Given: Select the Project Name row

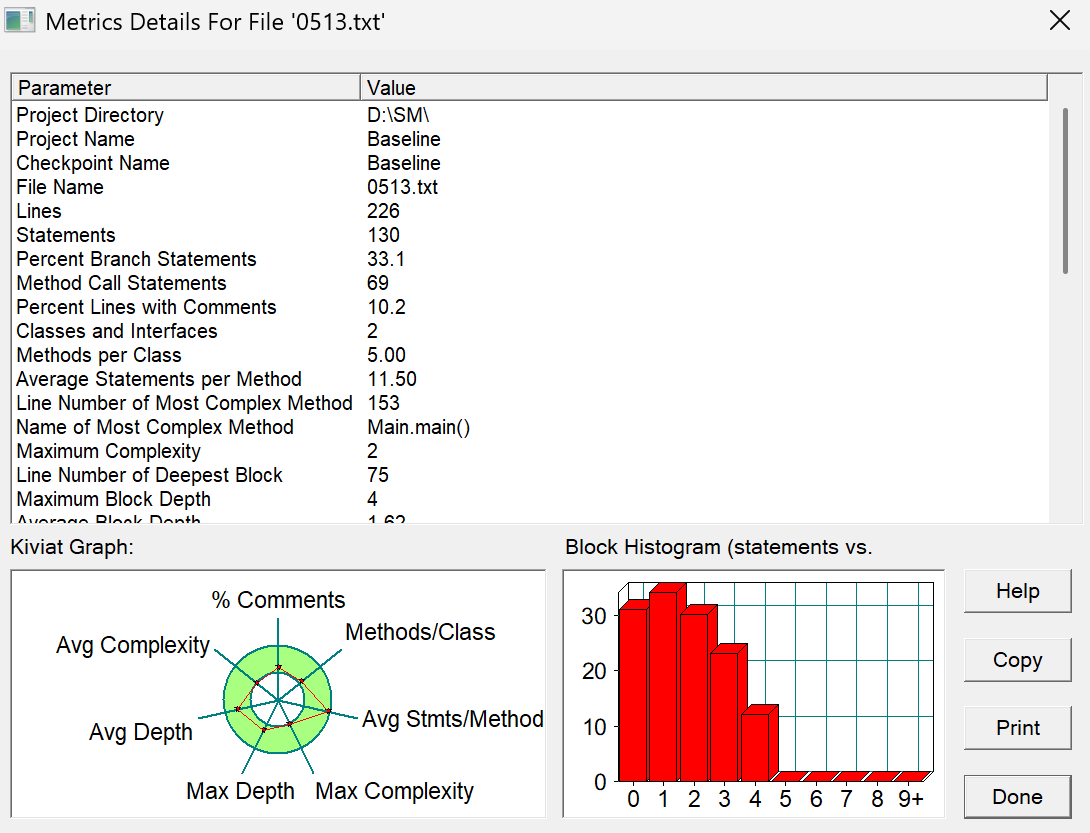Looking at the screenshot, I should click(530, 139).
